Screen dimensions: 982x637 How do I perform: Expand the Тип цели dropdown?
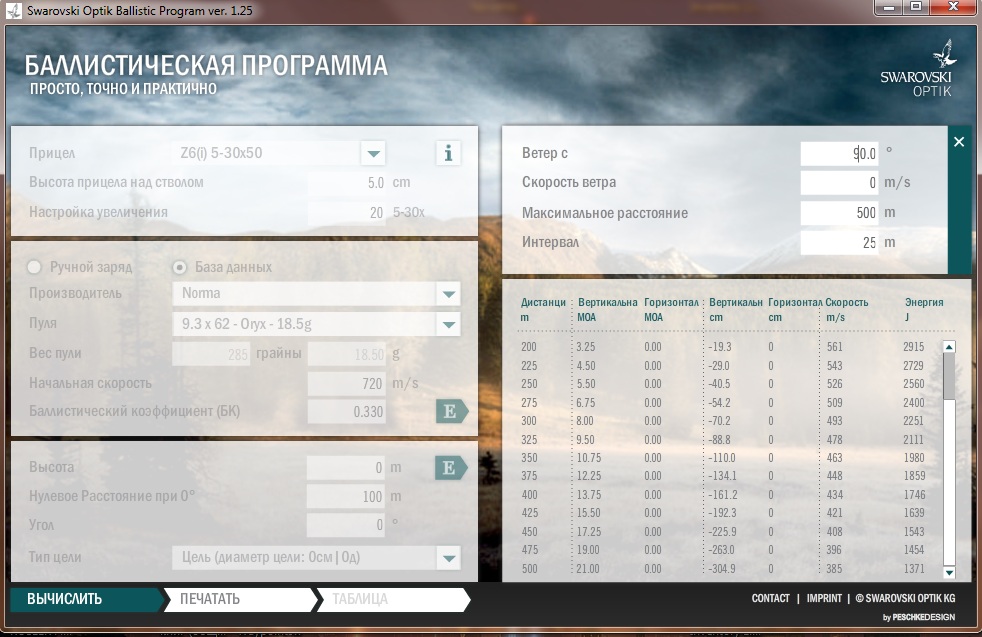448,558
